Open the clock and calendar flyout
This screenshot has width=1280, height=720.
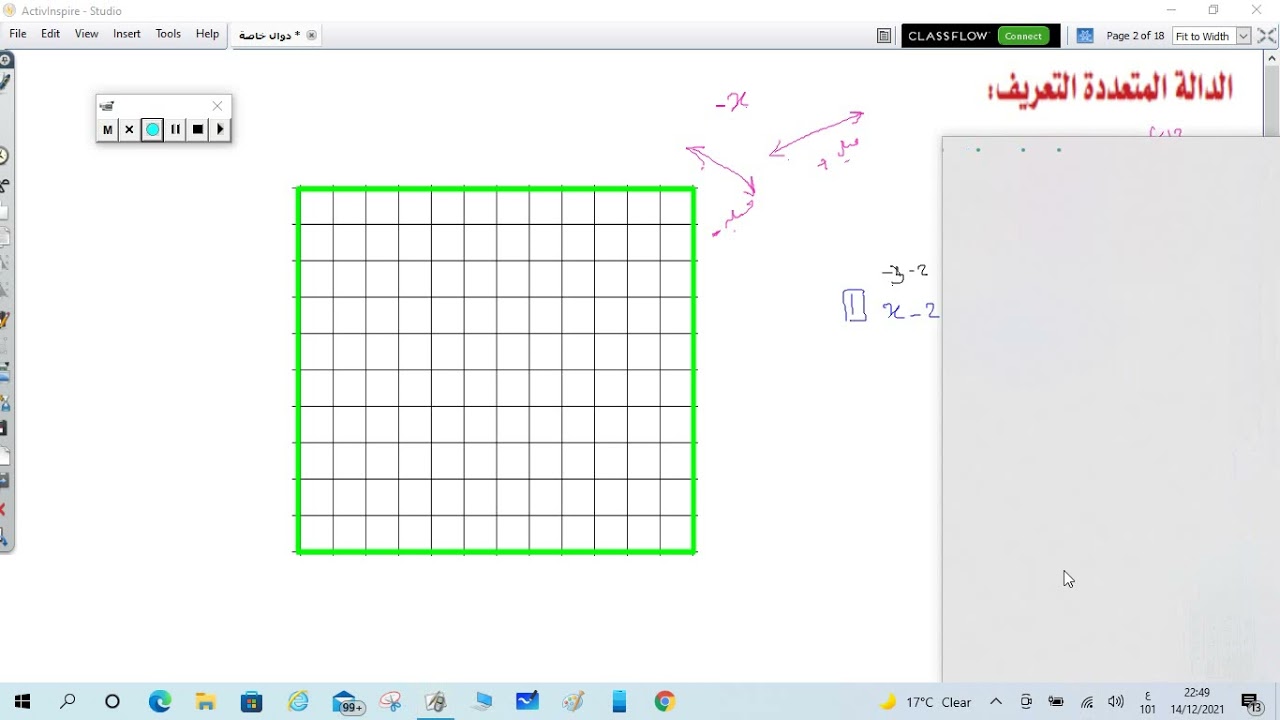1197,702
